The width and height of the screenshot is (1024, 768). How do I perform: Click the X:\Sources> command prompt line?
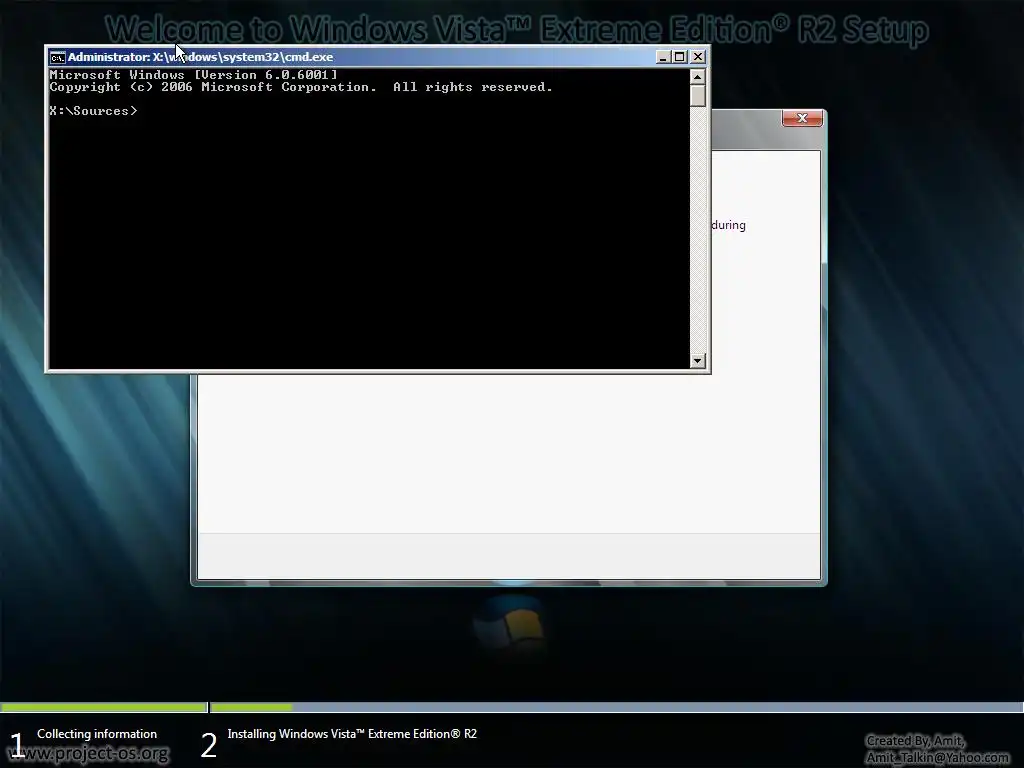click(93, 111)
